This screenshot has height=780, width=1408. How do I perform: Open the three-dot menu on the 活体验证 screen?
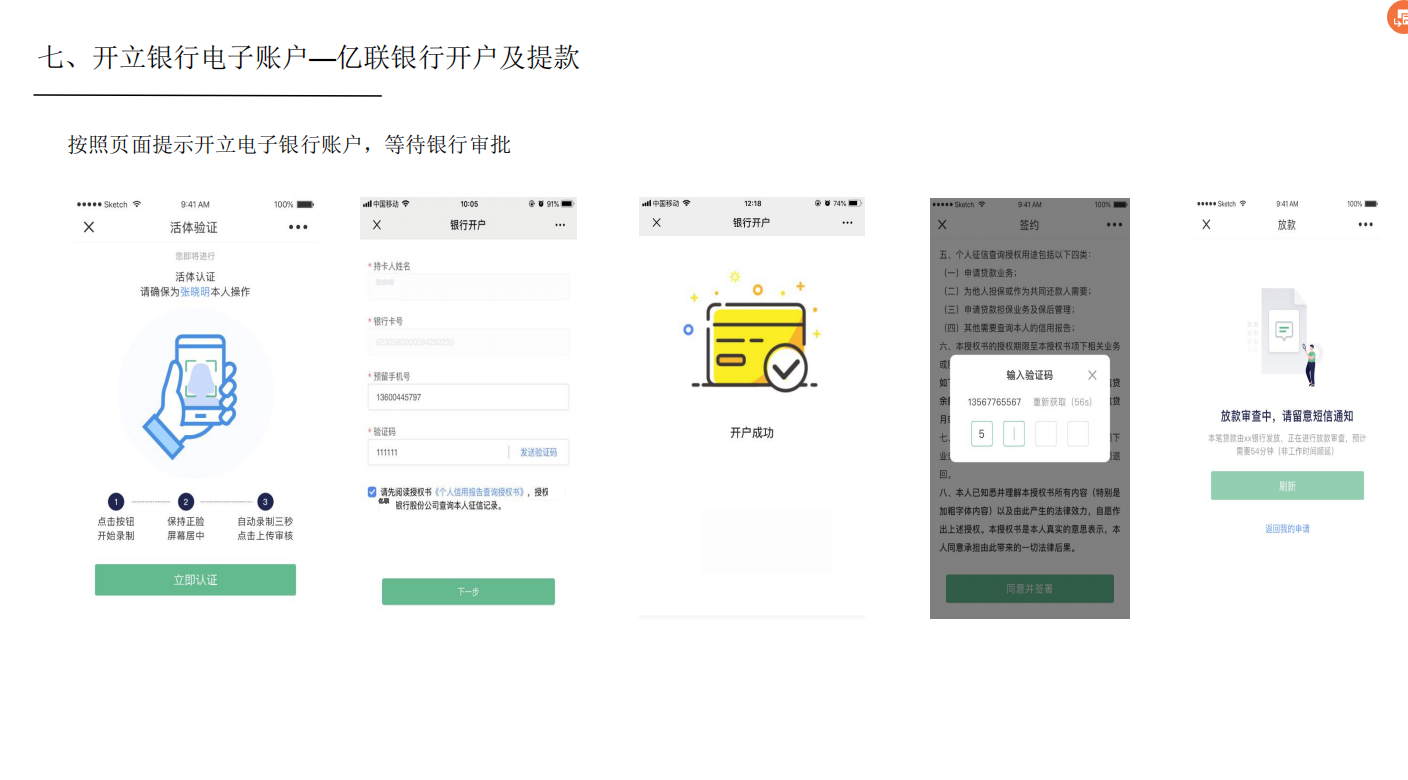click(298, 227)
